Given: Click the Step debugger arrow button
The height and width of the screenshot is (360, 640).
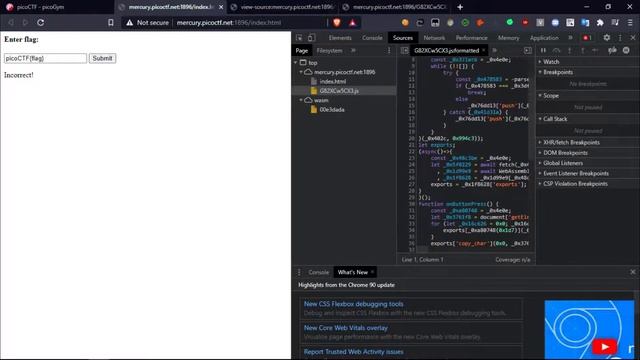Looking at the screenshot, I should (596, 50).
